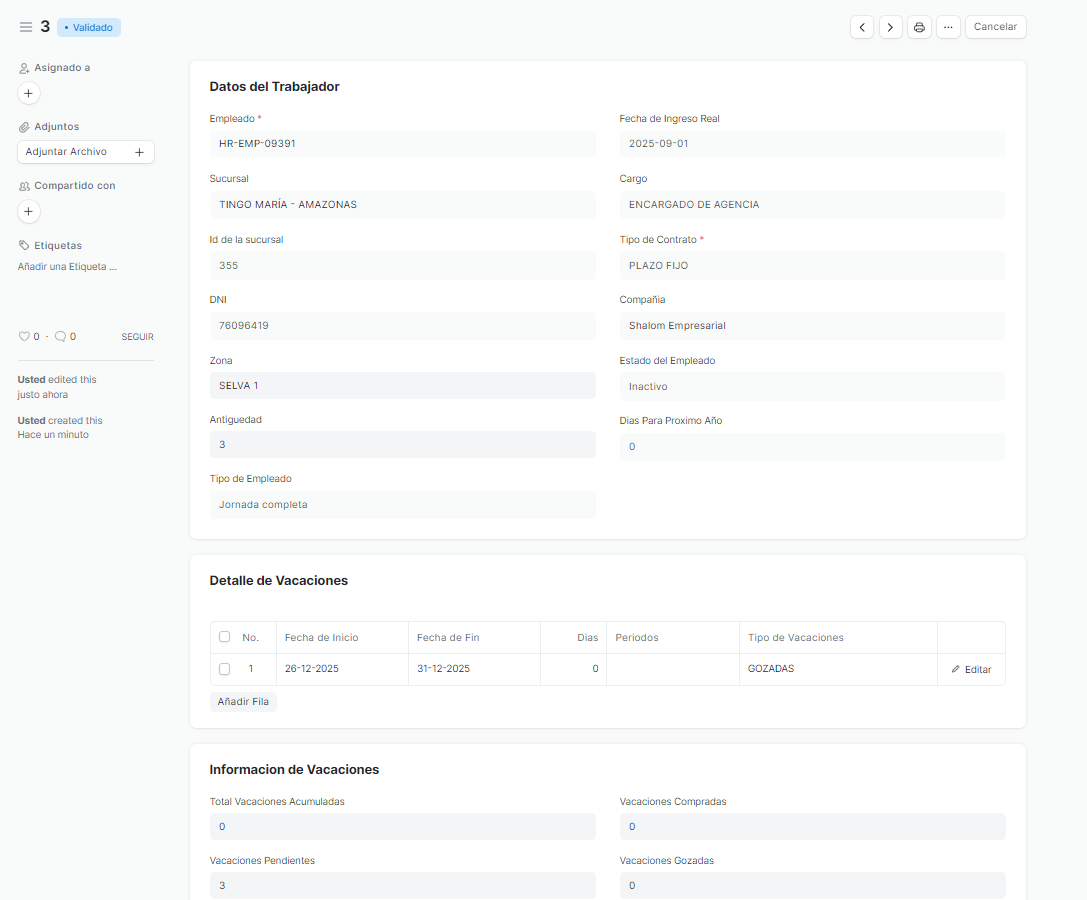Check row 1 in Detalle de Vacaciones
1087x900 pixels.
pyautogui.click(x=224, y=669)
